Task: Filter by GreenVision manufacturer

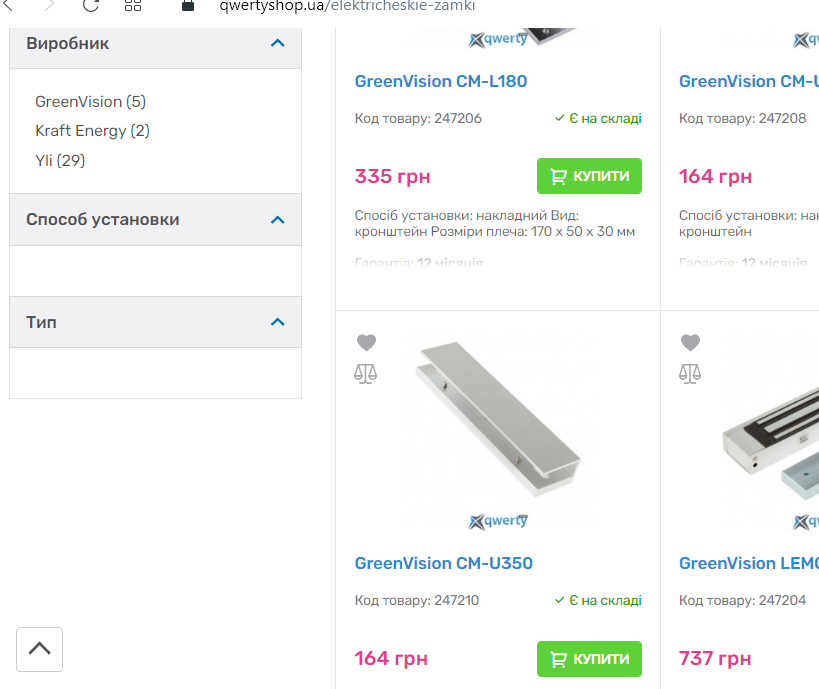Action: [x=90, y=102]
